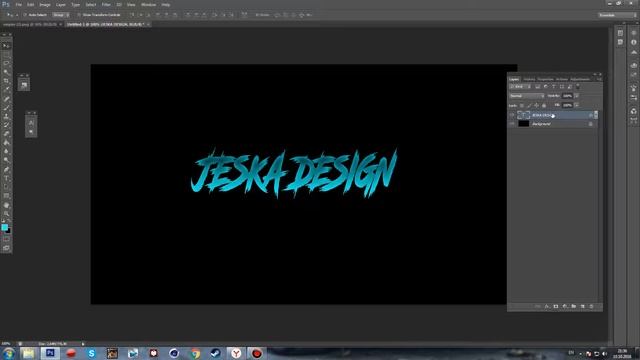Select the Move tool
640x360 pixels.
6,46
